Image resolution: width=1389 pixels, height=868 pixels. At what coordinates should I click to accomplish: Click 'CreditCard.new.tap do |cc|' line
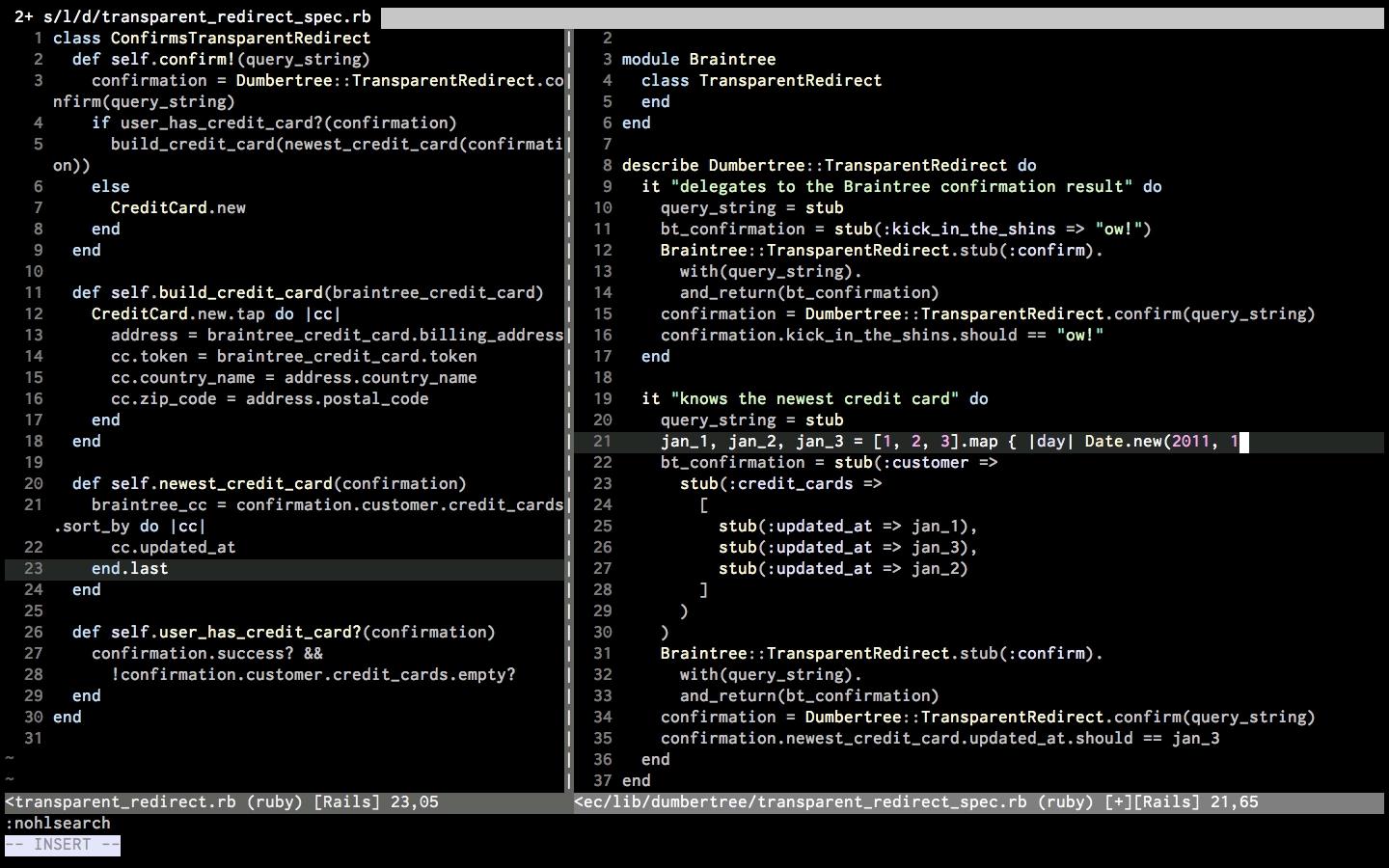coord(217,313)
